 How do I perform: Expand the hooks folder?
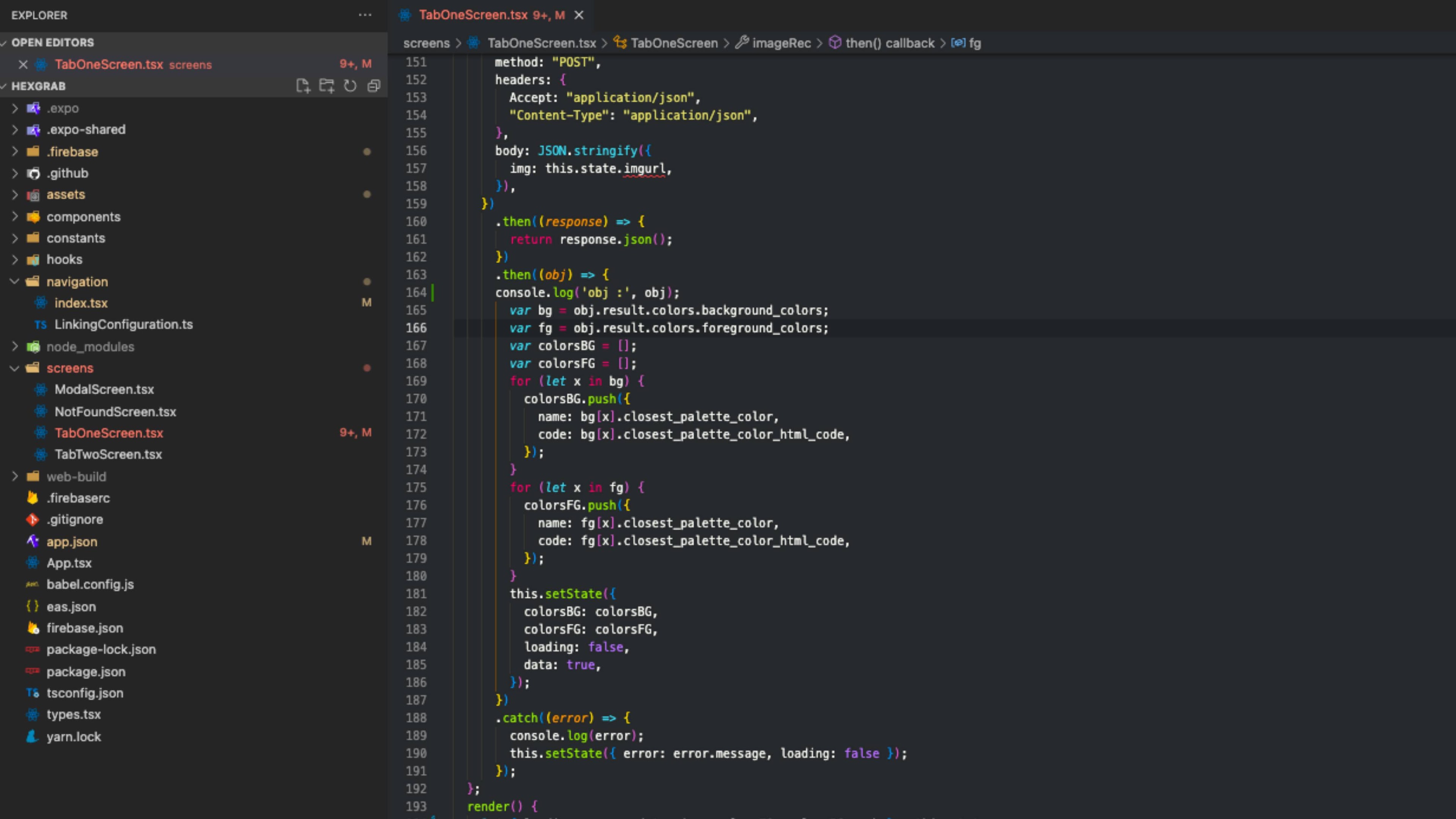tap(15, 259)
